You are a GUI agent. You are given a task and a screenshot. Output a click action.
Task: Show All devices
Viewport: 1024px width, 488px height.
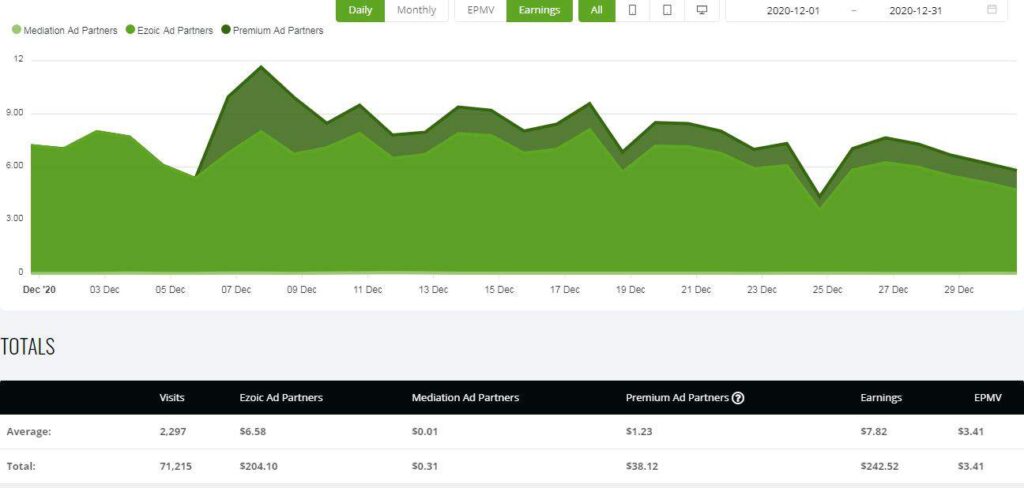coord(597,10)
